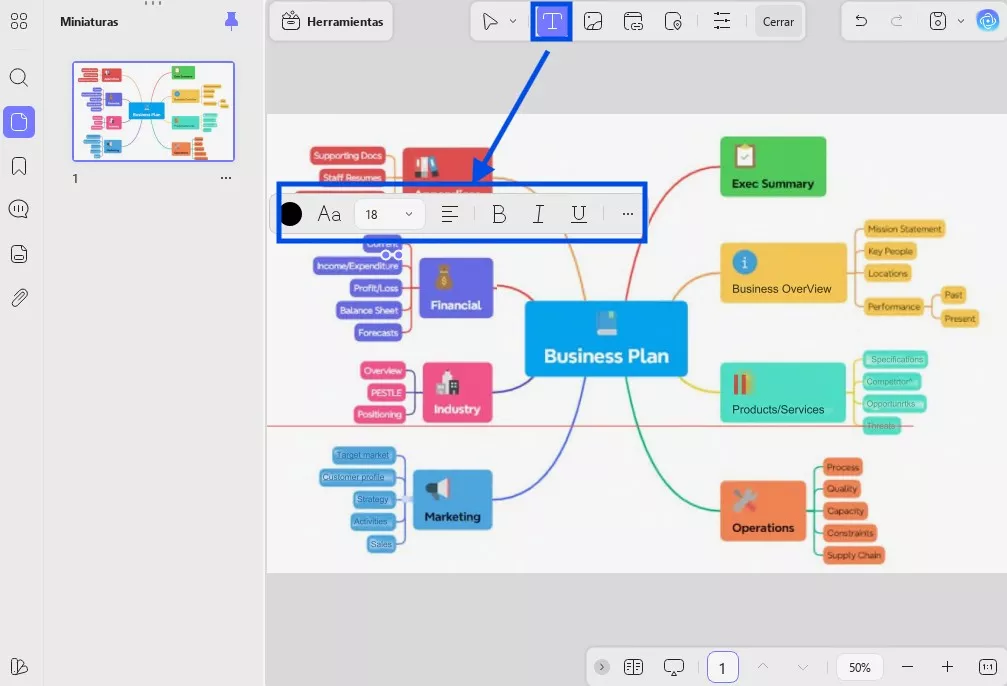
Task: Select the page 1 thumbnail
Action: [x=153, y=111]
